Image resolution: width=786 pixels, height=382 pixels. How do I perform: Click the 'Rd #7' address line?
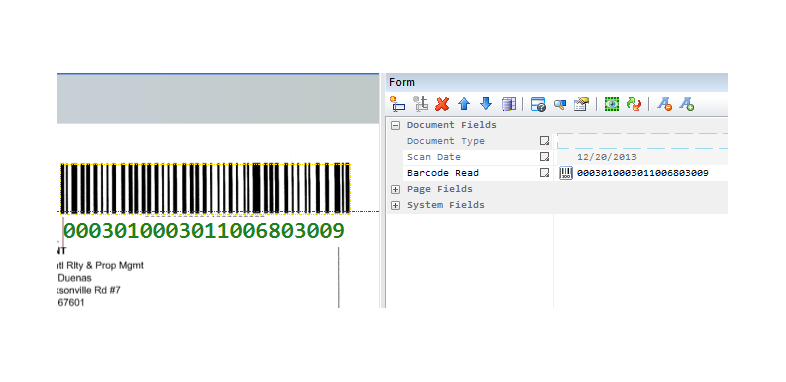point(108,290)
